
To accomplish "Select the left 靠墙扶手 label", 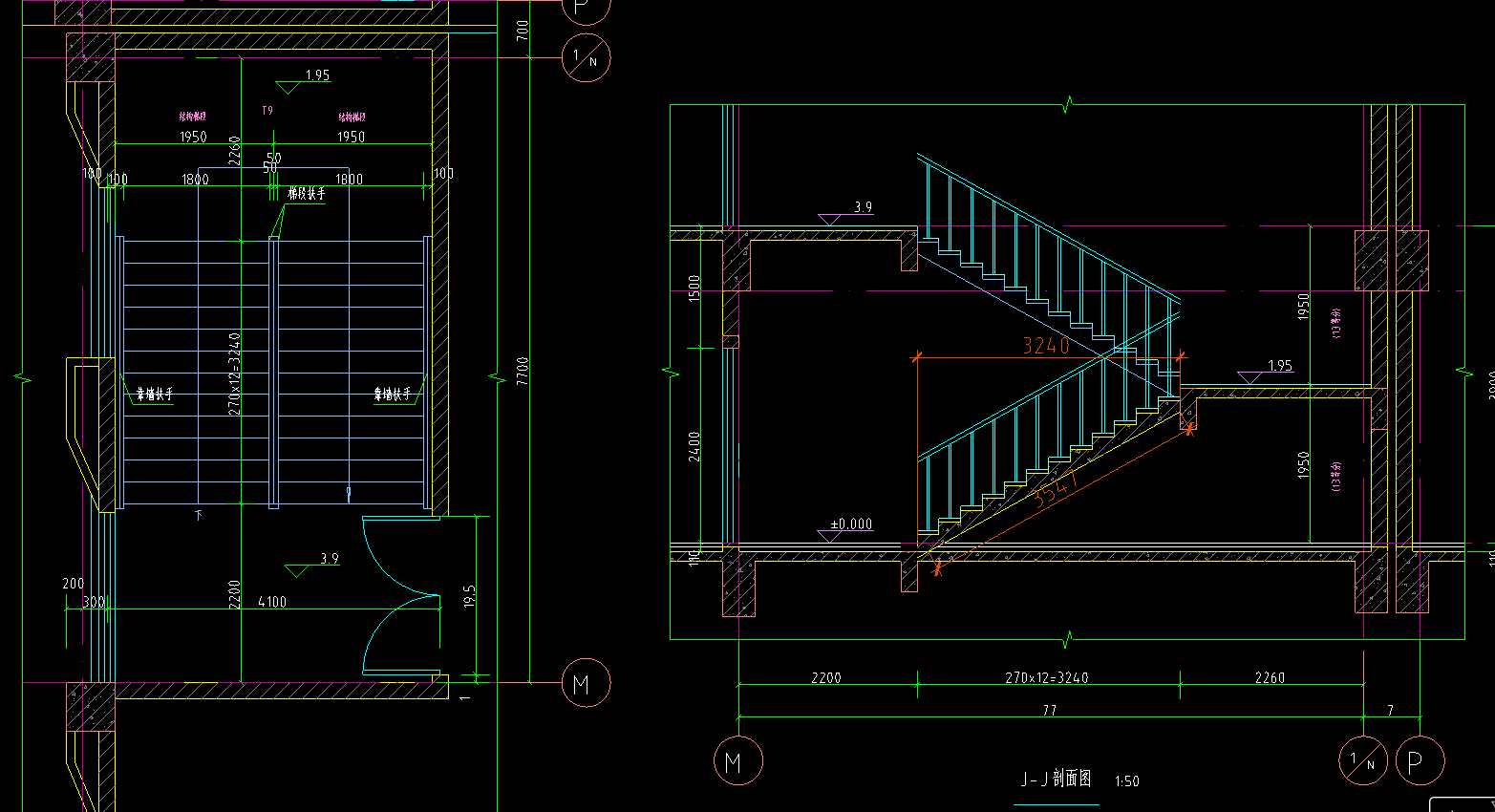I will coord(154,394).
